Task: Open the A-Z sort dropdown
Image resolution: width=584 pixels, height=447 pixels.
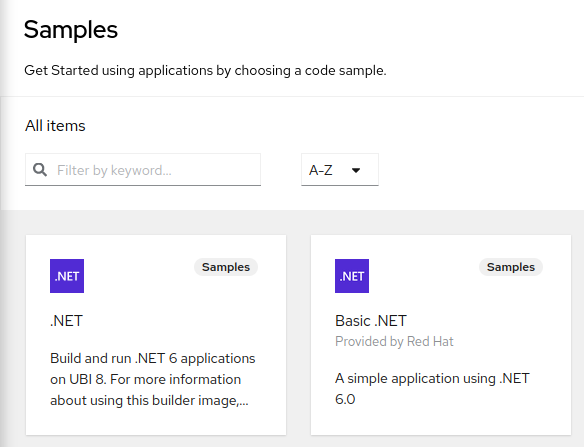Action: (340, 169)
